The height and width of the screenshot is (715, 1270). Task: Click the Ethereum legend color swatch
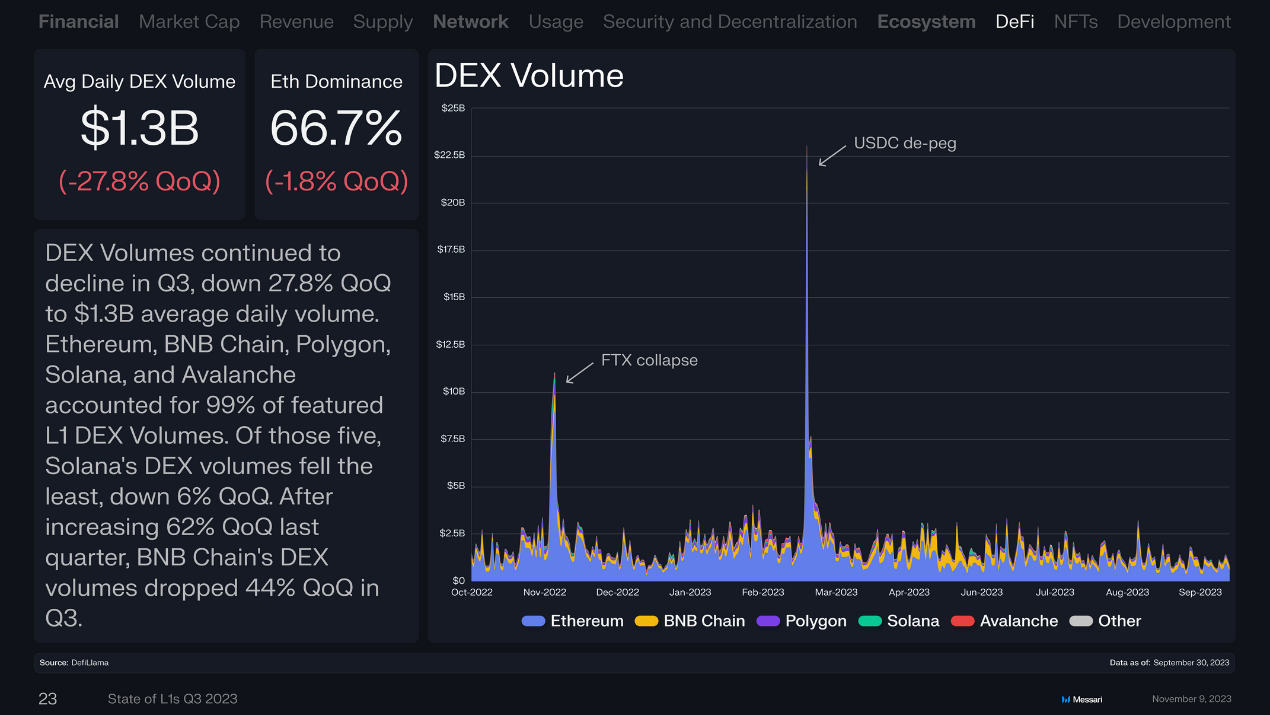pyautogui.click(x=534, y=621)
